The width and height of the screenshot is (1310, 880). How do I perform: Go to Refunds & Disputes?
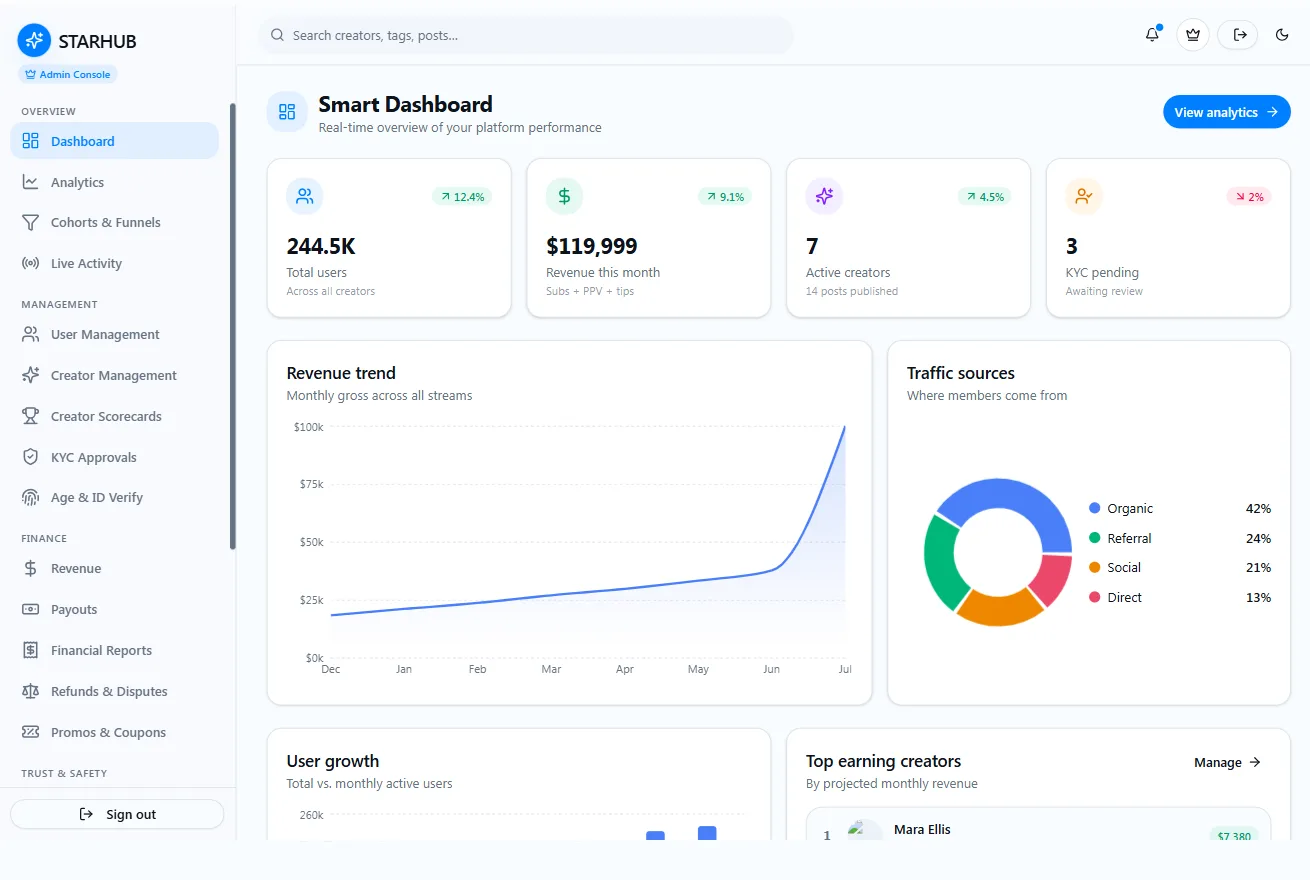coord(114,692)
